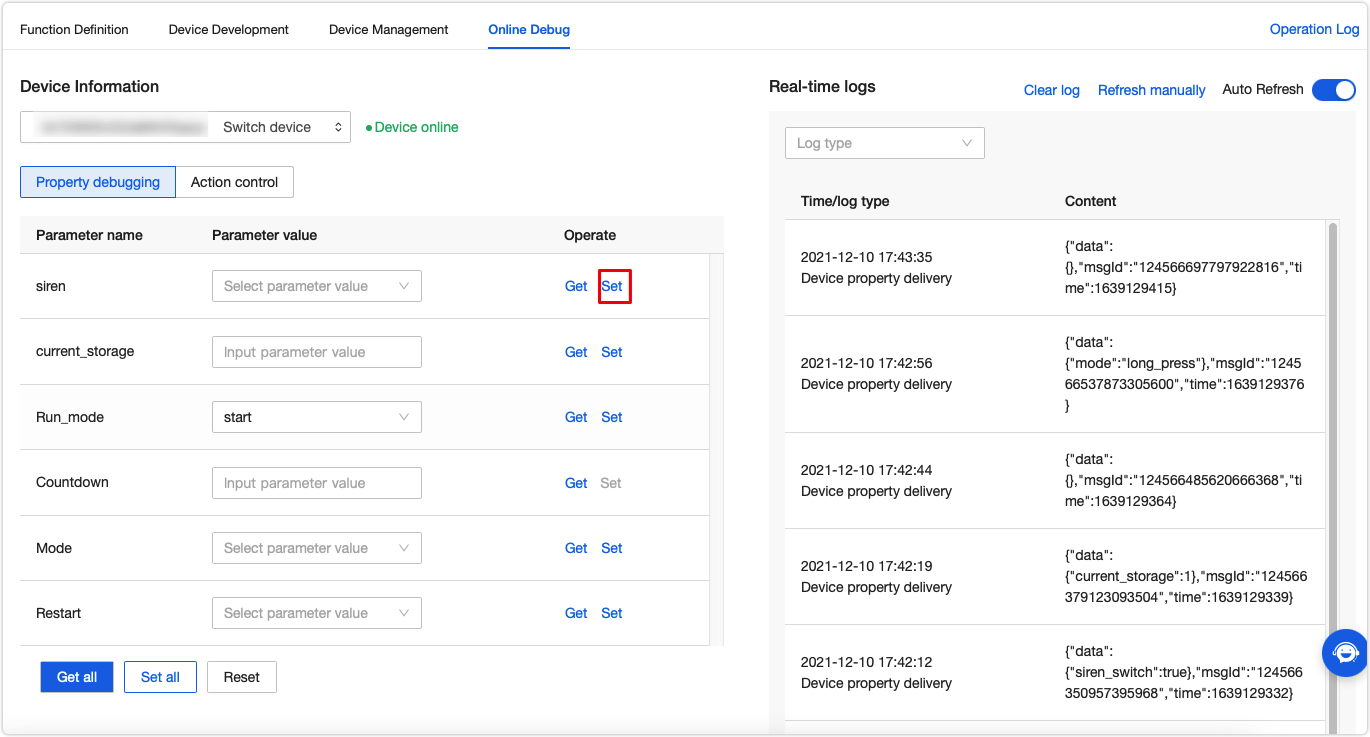Expand the siren parameter value dropdown
The width and height of the screenshot is (1370, 737).
(316, 286)
